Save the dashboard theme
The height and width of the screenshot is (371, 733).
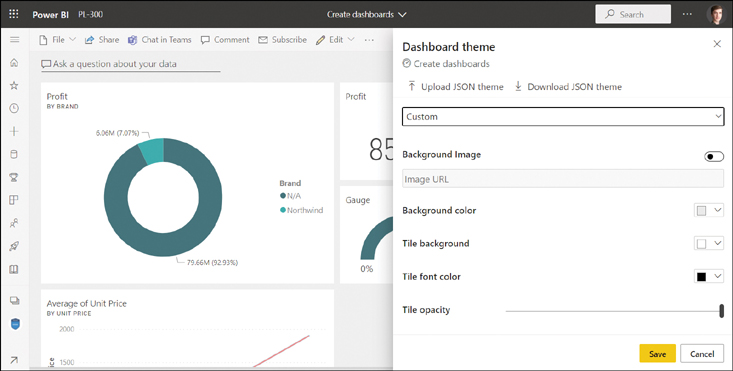pos(657,354)
